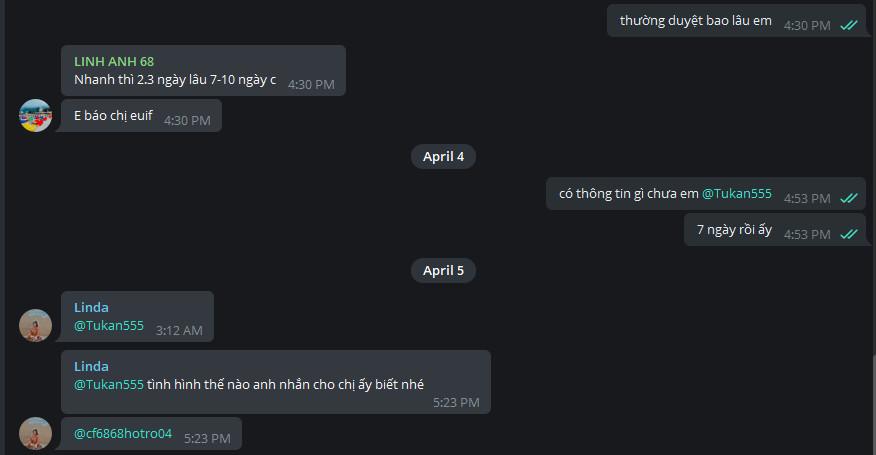
Task: Click the 5:23 PM timestamp on Linda's long message
Action: (456, 402)
